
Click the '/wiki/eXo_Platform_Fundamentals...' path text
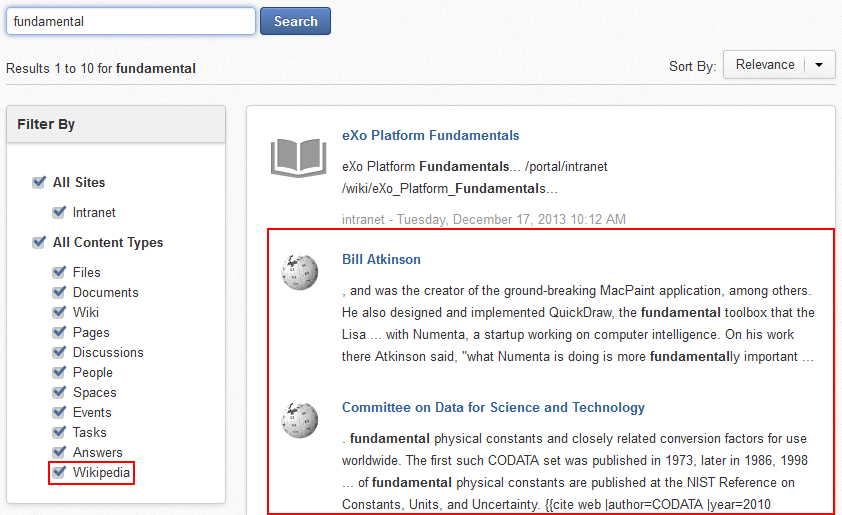tap(450, 189)
